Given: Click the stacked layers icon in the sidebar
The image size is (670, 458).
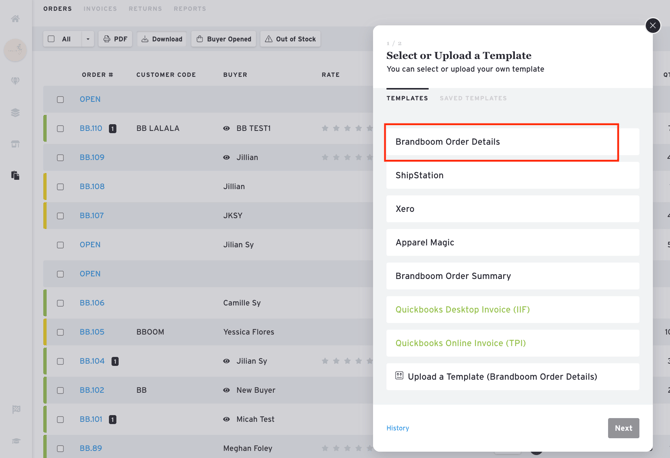Looking at the screenshot, I should click(15, 112).
